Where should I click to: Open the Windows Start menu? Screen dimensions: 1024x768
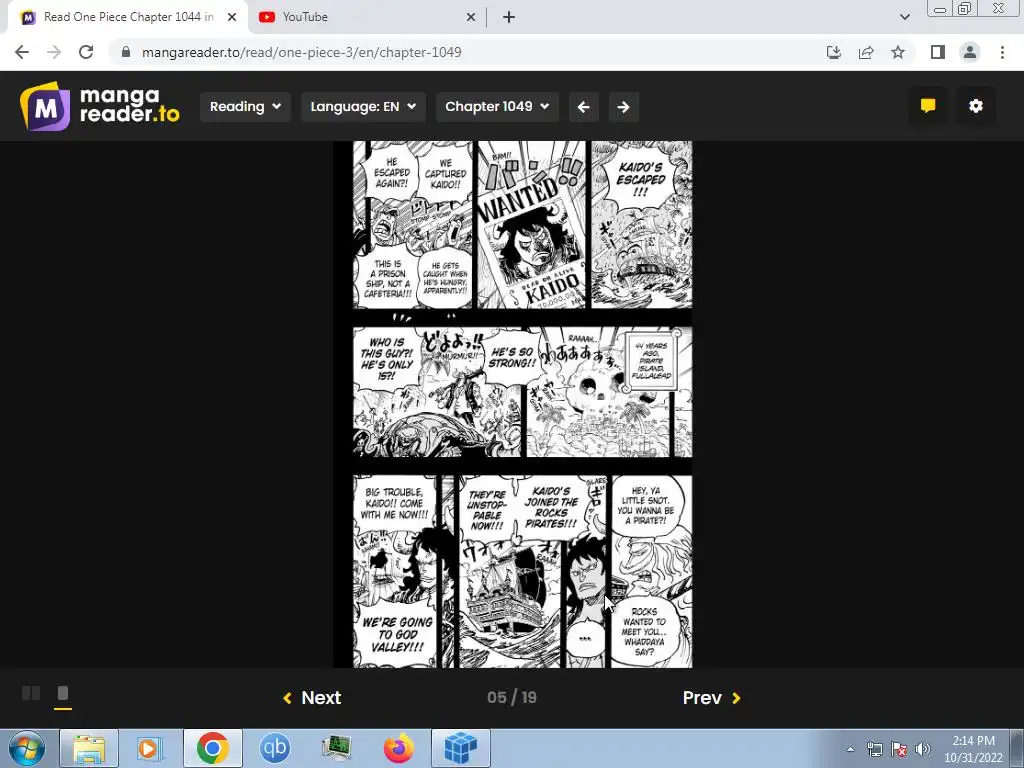(27, 748)
